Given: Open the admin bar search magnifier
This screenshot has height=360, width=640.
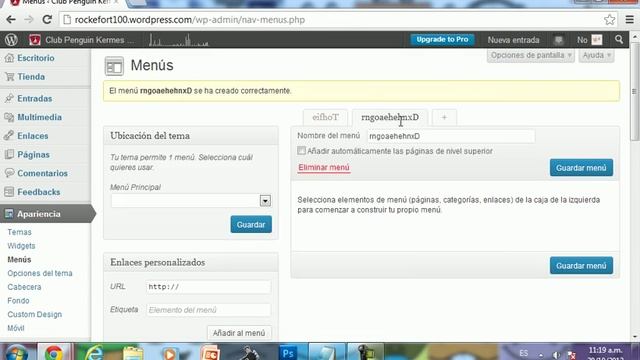Looking at the screenshot, I should pos(619,40).
